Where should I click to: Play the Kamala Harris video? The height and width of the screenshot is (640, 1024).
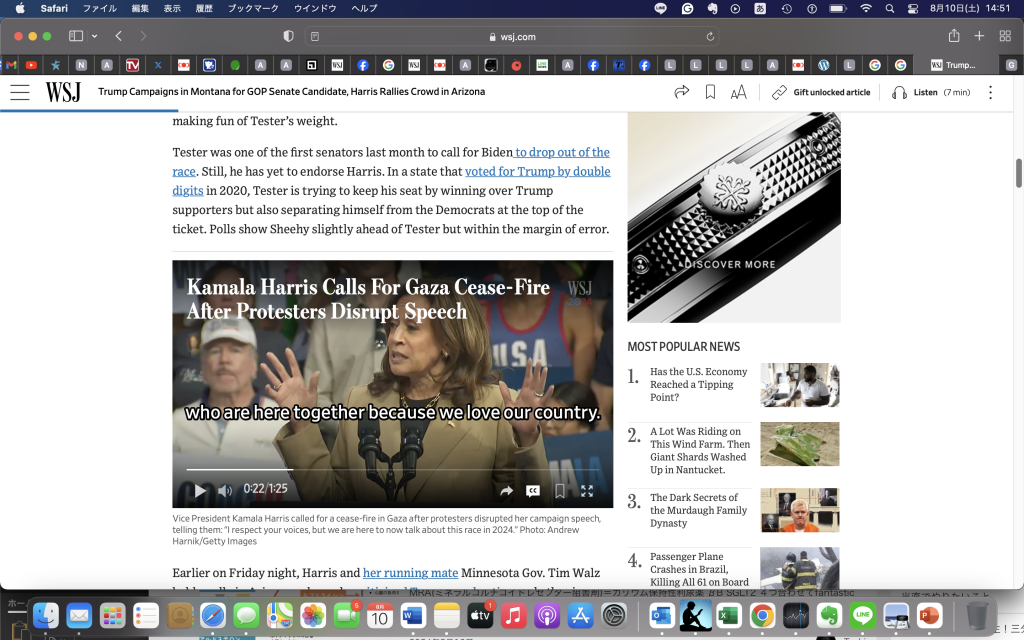(x=200, y=490)
